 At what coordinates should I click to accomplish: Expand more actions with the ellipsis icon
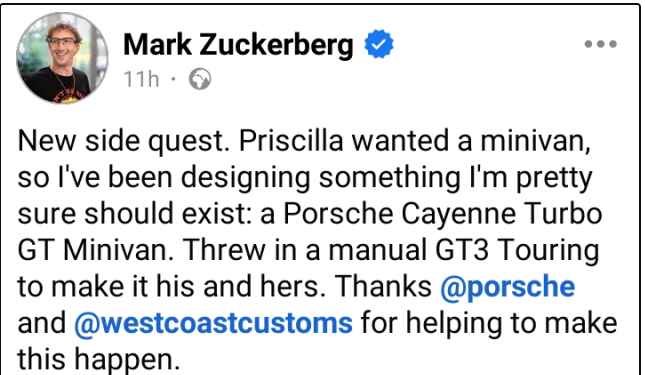coord(601,44)
